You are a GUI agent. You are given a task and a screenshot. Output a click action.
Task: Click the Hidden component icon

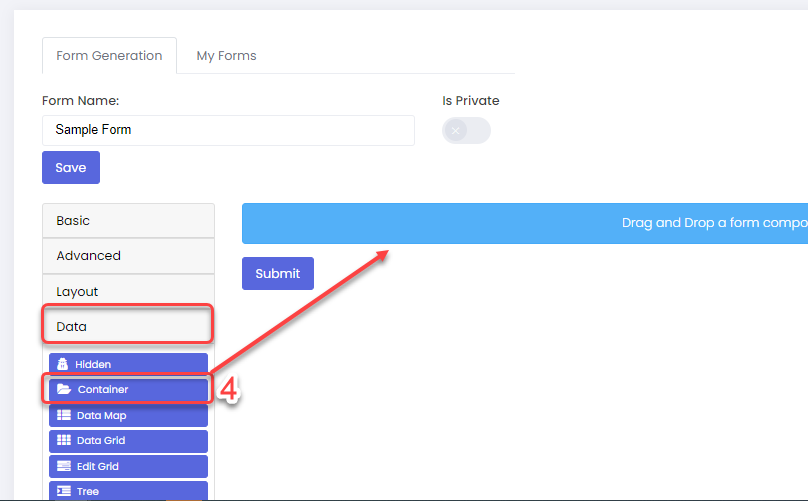(62, 364)
